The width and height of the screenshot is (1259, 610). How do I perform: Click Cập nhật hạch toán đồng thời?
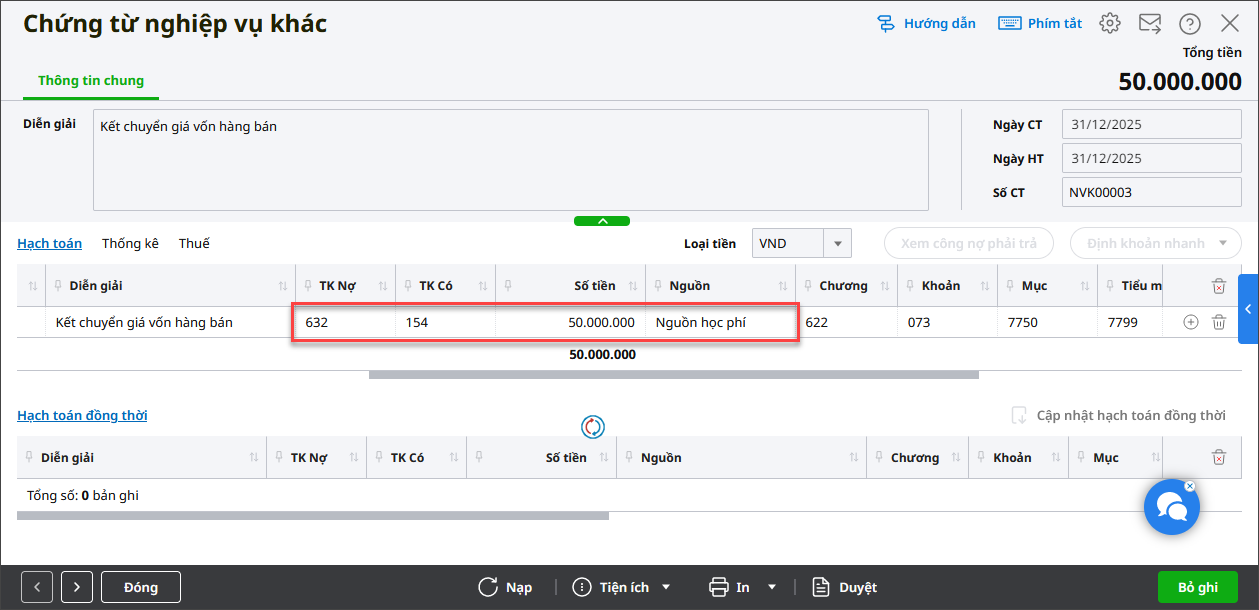click(x=1119, y=415)
